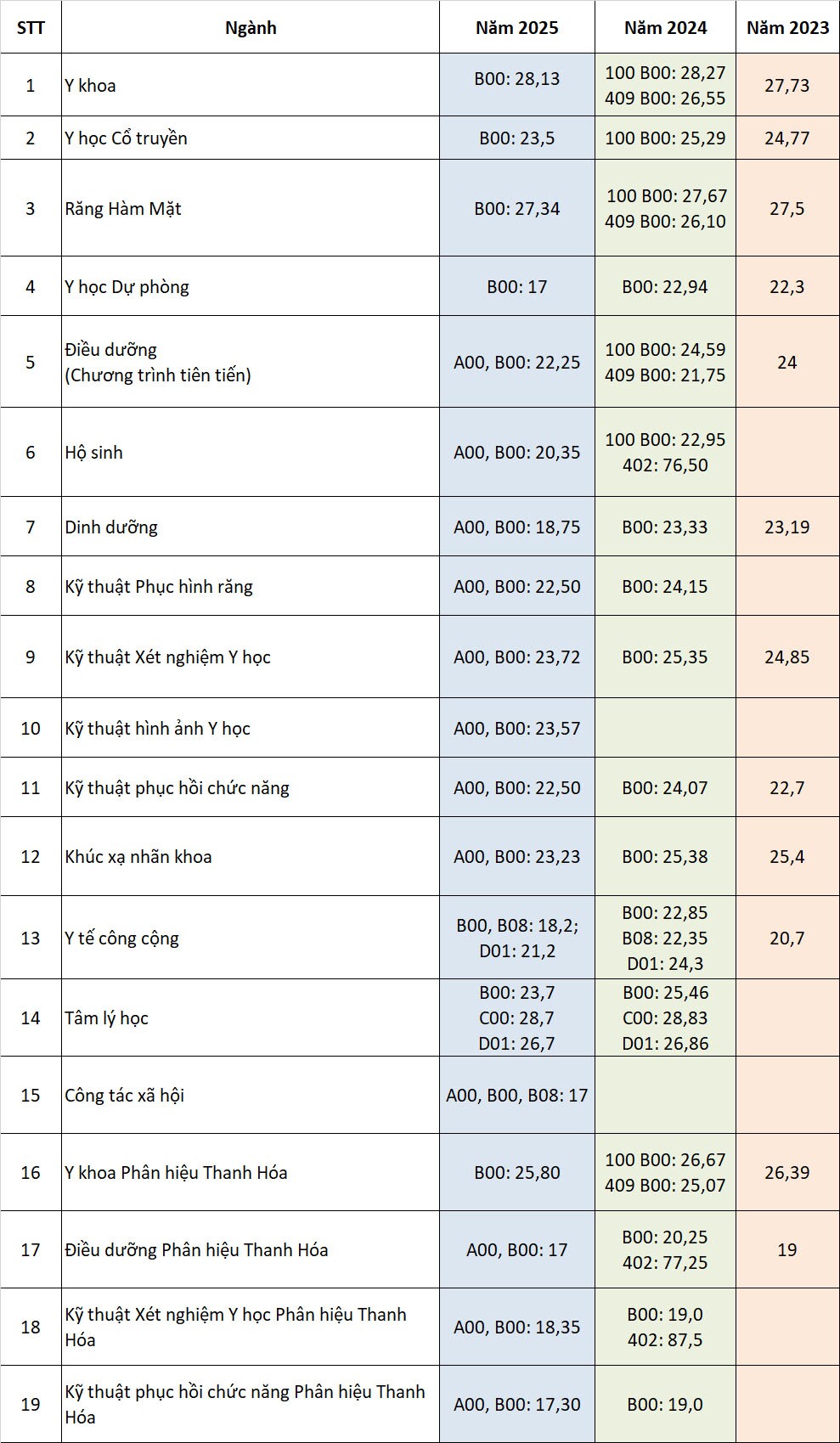
Task: Click the Y khoa row name
Action: point(251,85)
